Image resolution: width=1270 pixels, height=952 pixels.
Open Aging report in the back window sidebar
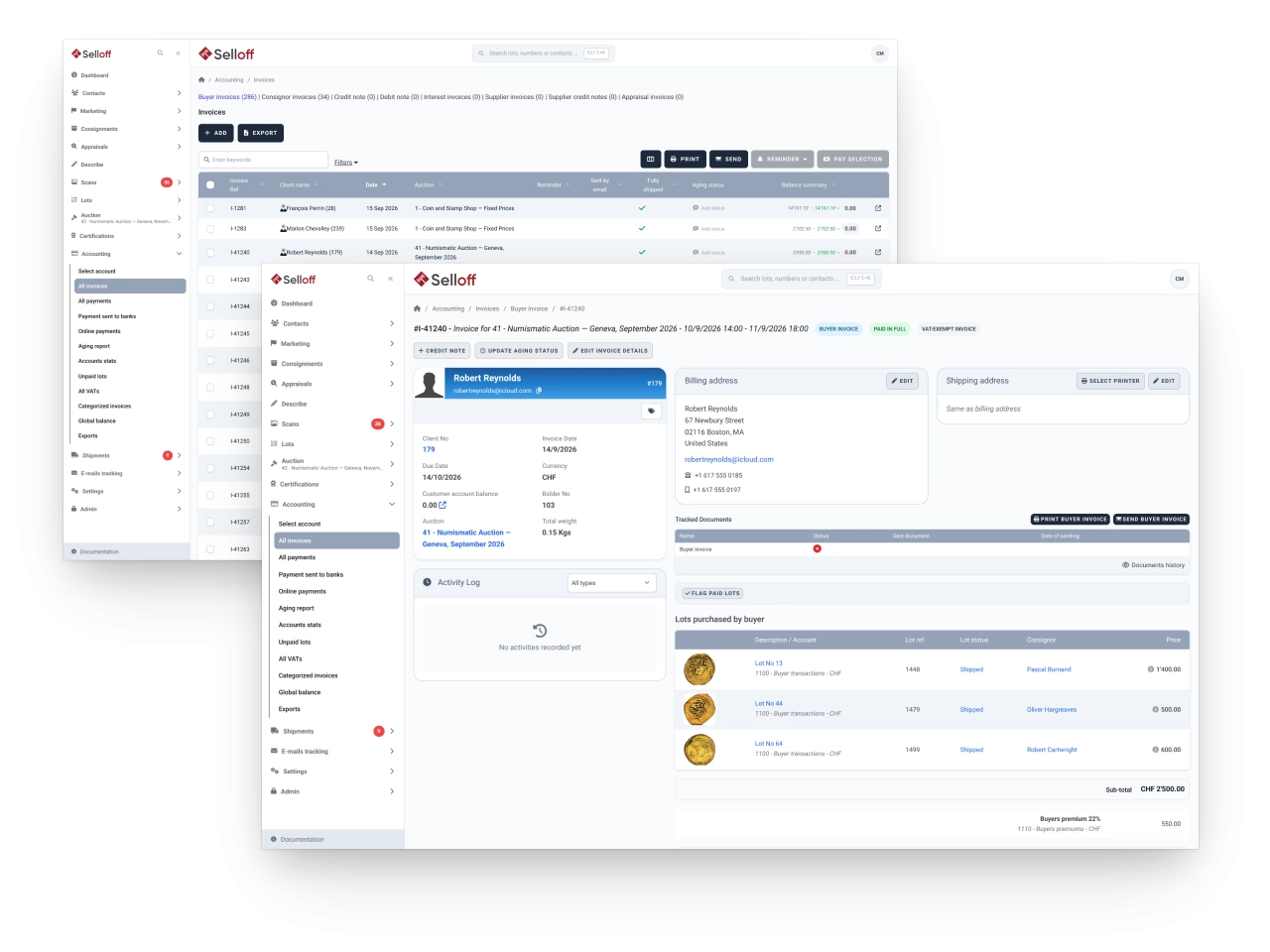[94, 346]
